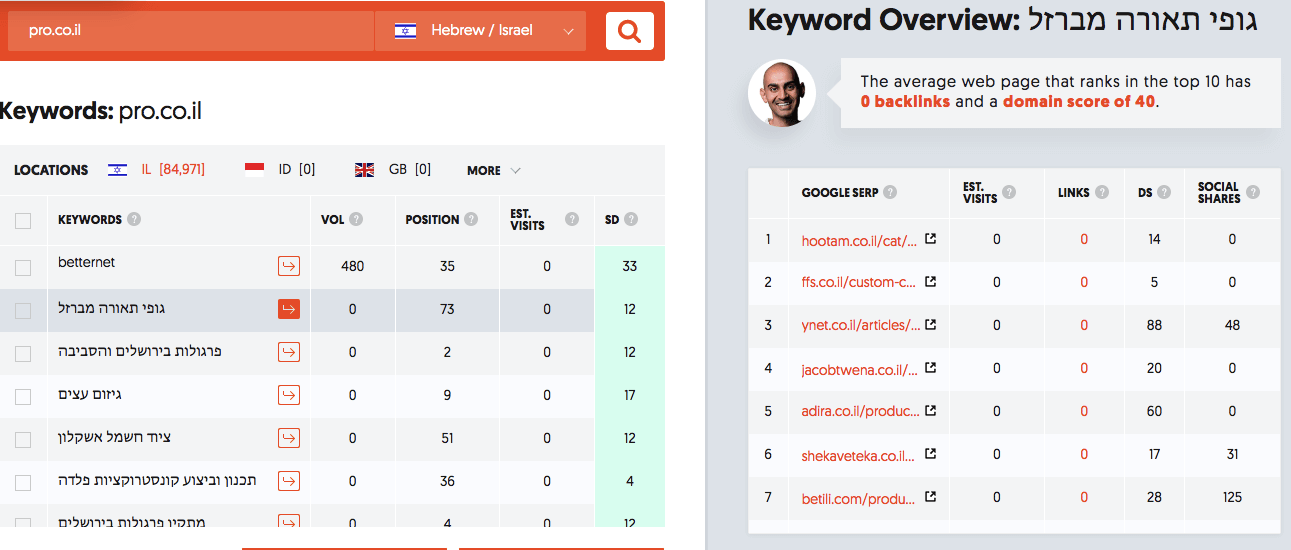Open the adira.co.il/produc... SERP link

pos(860,411)
